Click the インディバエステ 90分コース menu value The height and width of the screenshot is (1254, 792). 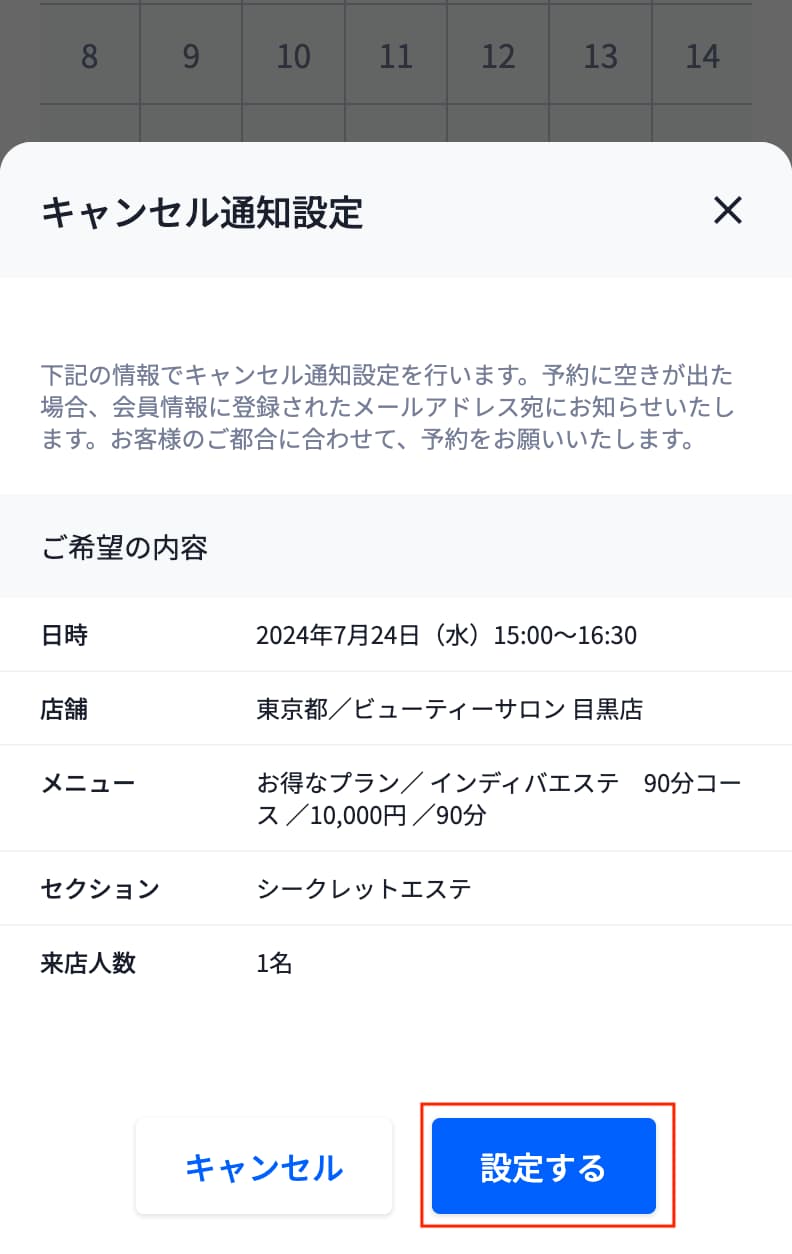tap(499, 799)
